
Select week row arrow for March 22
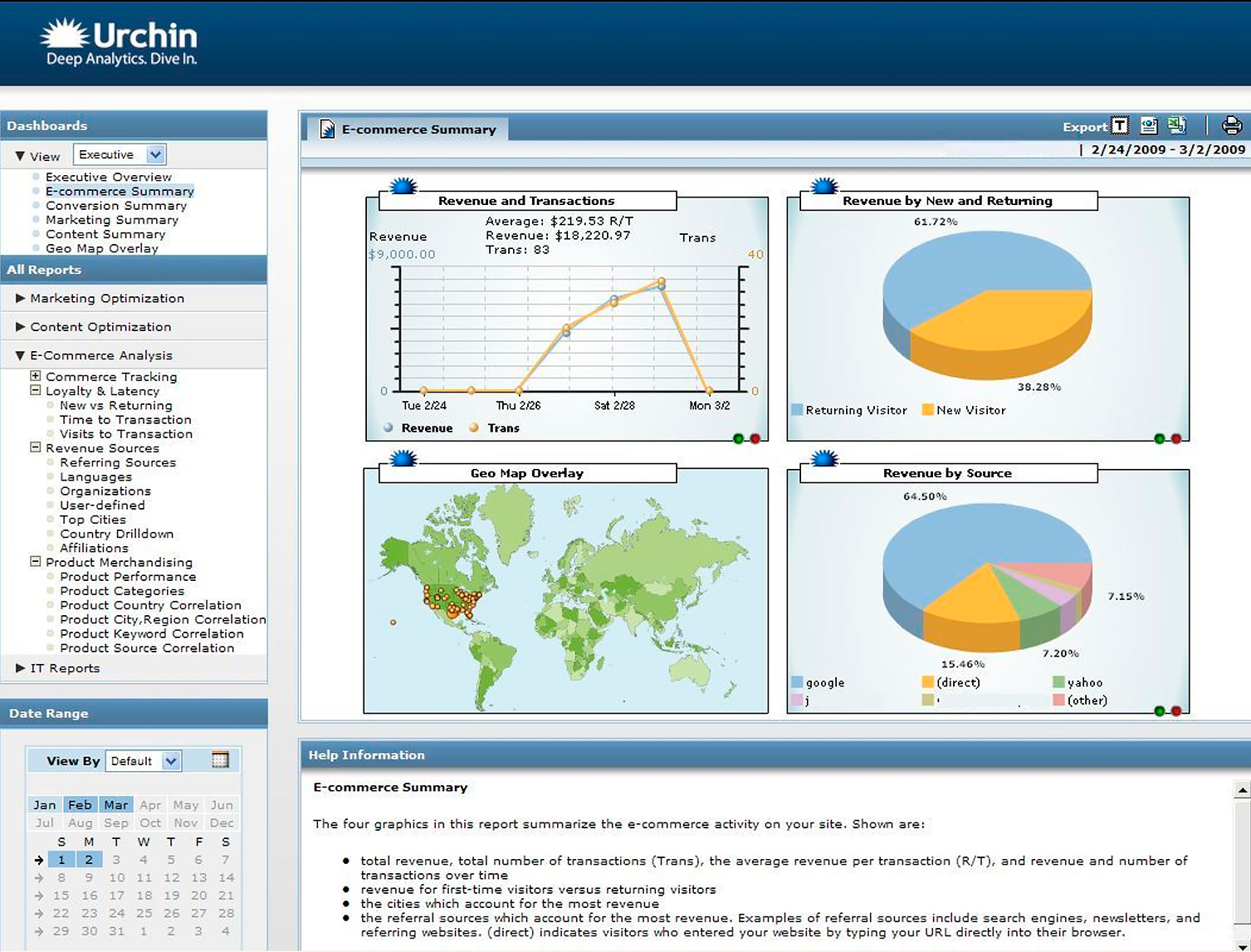[38, 913]
